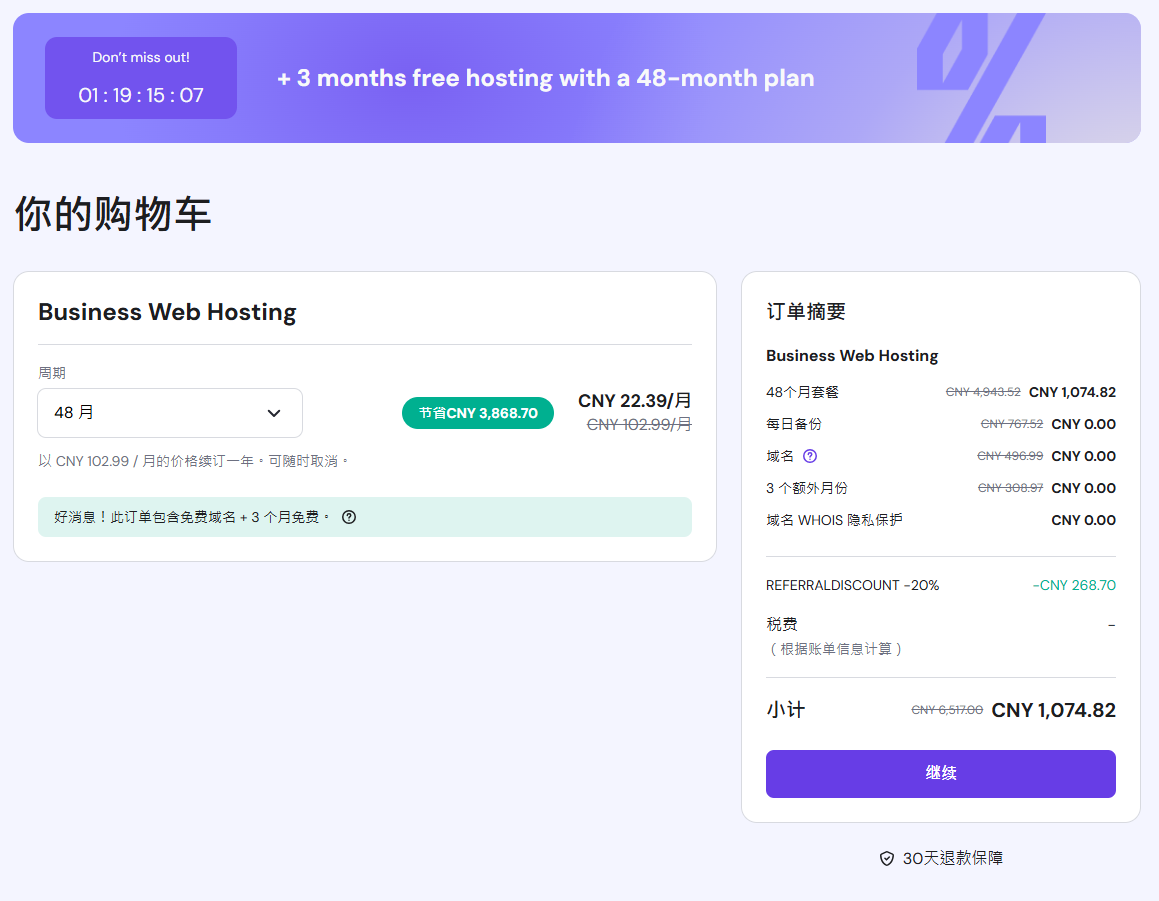Screen dimensions: 1159x901
Task: Click the 3 个额外月份 line item
Action: [x=807, y=488]
